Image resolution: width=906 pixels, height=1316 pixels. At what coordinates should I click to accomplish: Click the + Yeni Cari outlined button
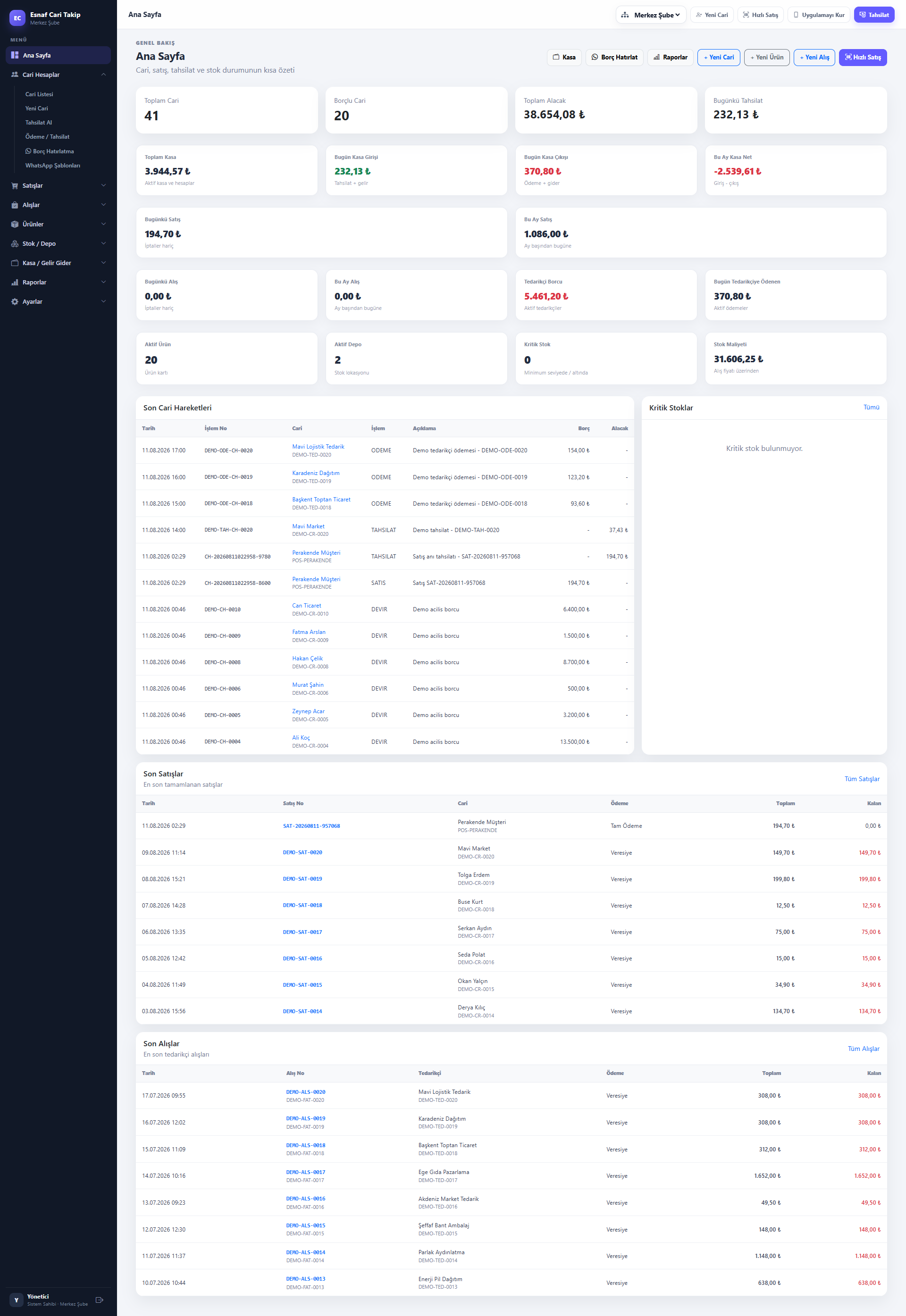coord(719,58)
